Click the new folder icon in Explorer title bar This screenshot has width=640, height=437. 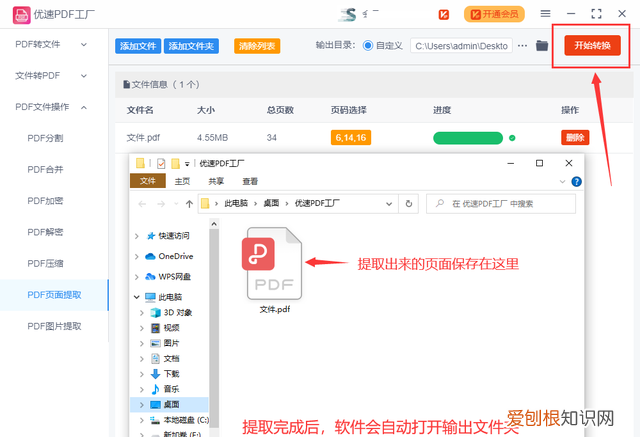[175, 164]
